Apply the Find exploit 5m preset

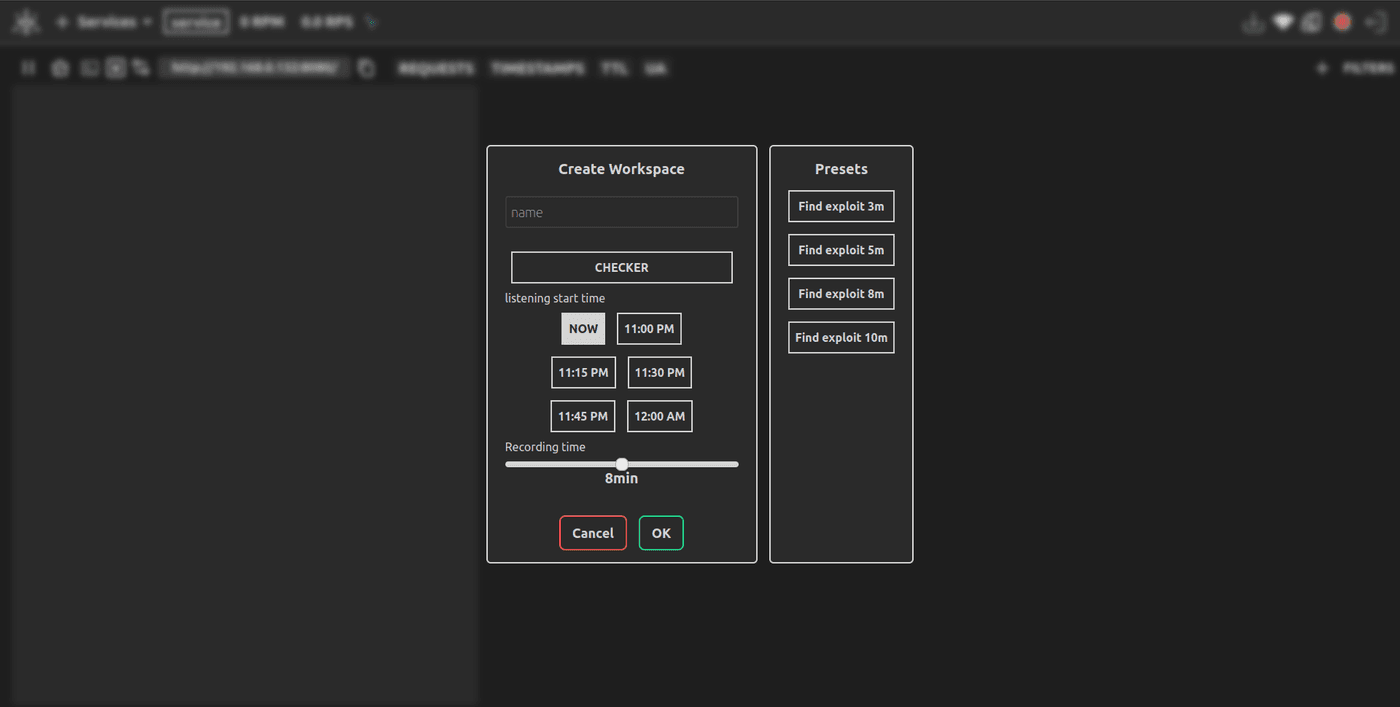(x=841, y=250)
